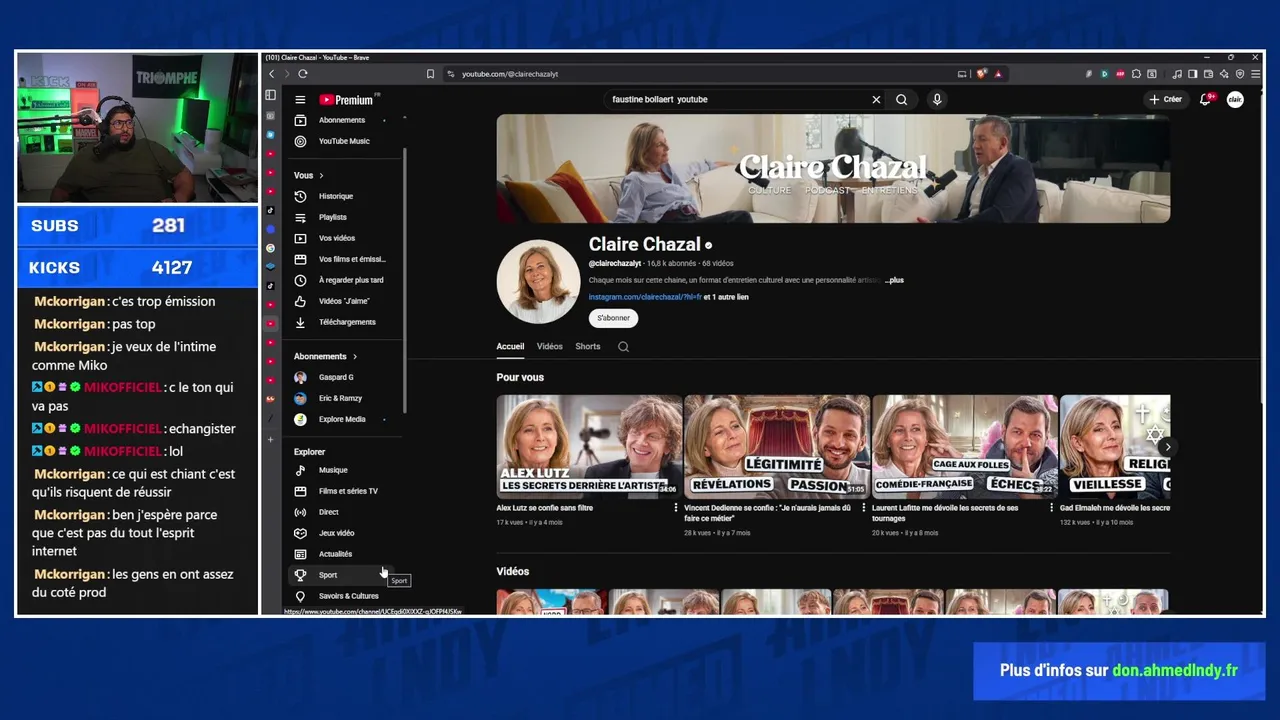1280x720 pixels.
Task: Click the sidebar vertical scrollbar
Action: coord(405,280)
